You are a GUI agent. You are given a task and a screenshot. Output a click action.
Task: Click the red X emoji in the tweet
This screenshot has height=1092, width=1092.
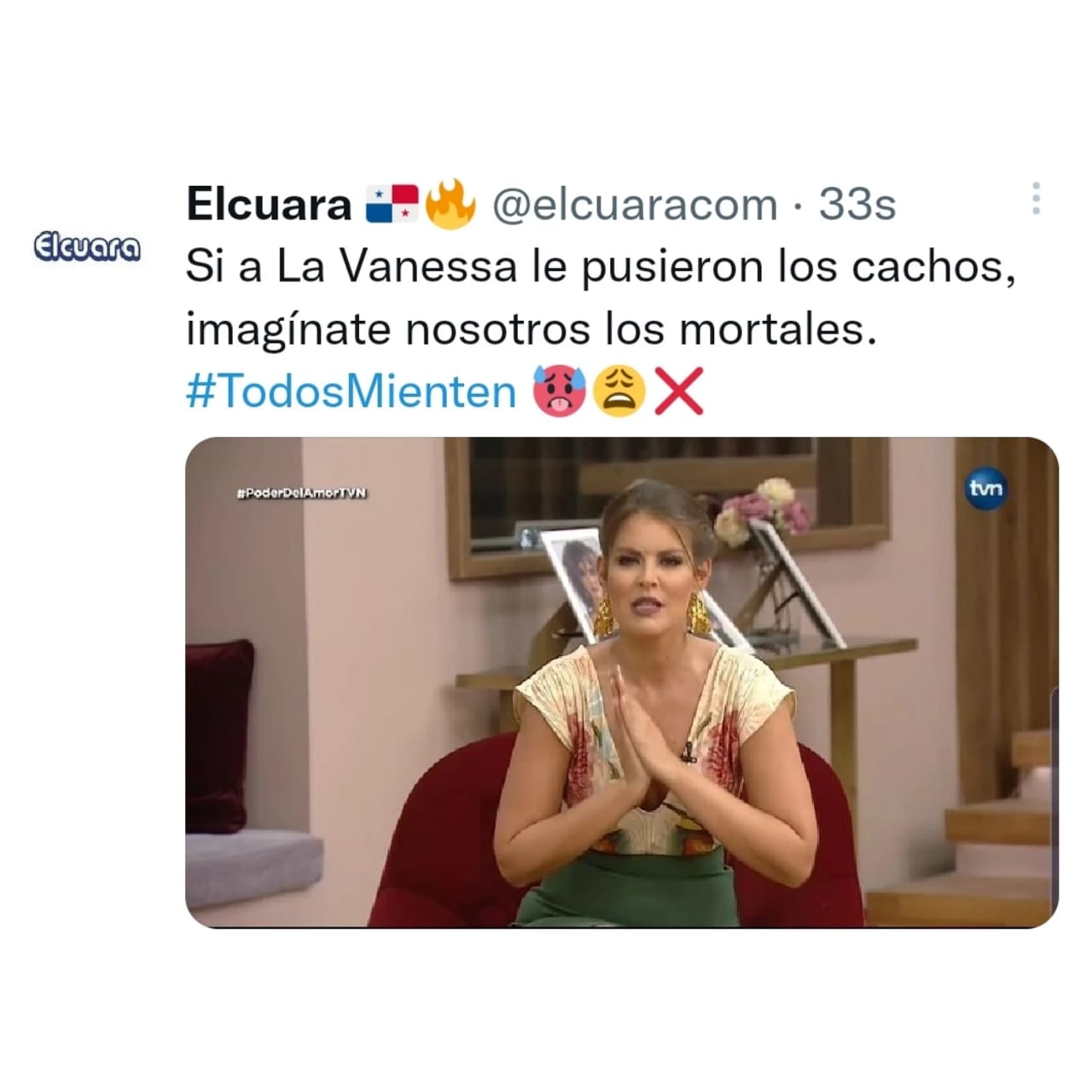coord(678,392)
